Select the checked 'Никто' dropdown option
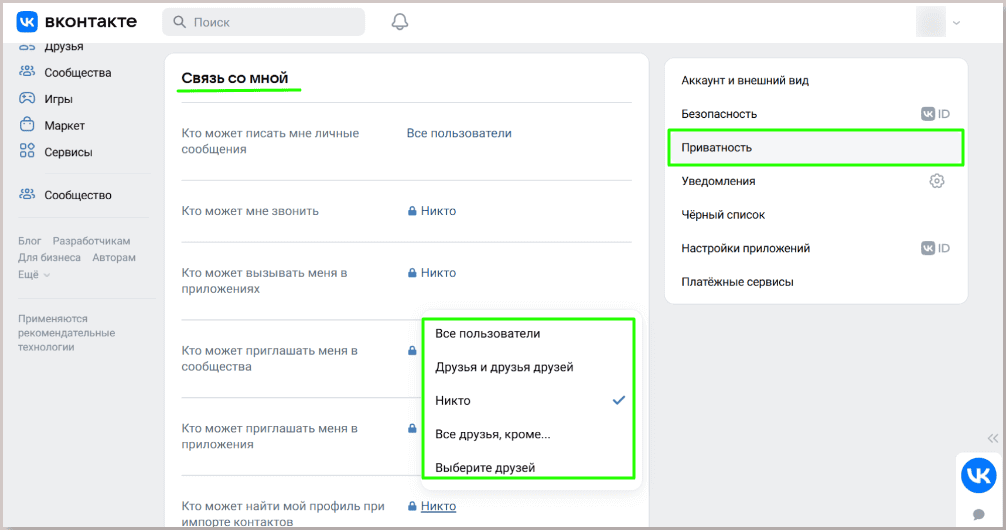Screen dimensions: 1006x530 coord(529,400)
